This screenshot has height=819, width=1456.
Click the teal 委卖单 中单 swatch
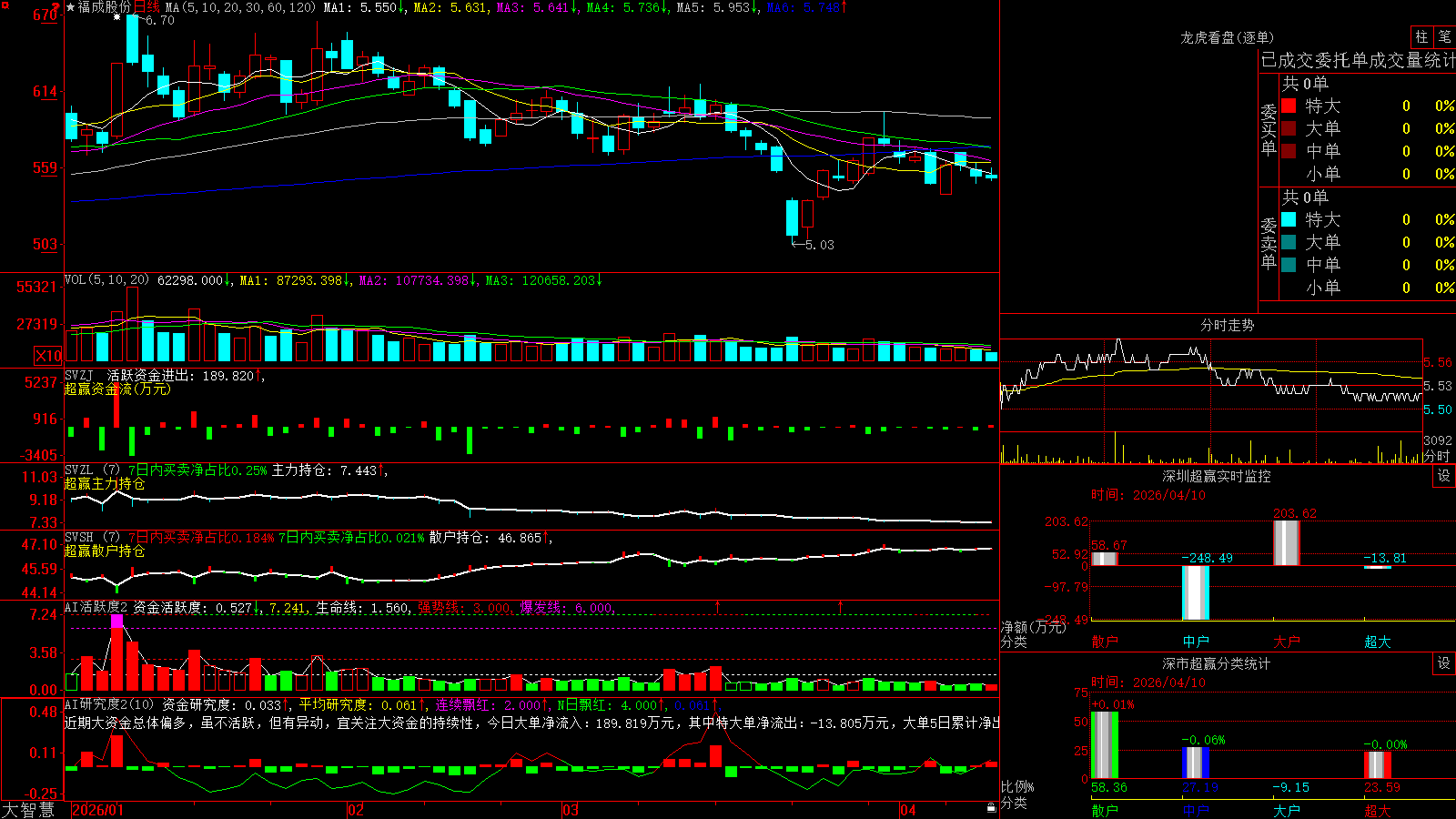pos(1289,265)
